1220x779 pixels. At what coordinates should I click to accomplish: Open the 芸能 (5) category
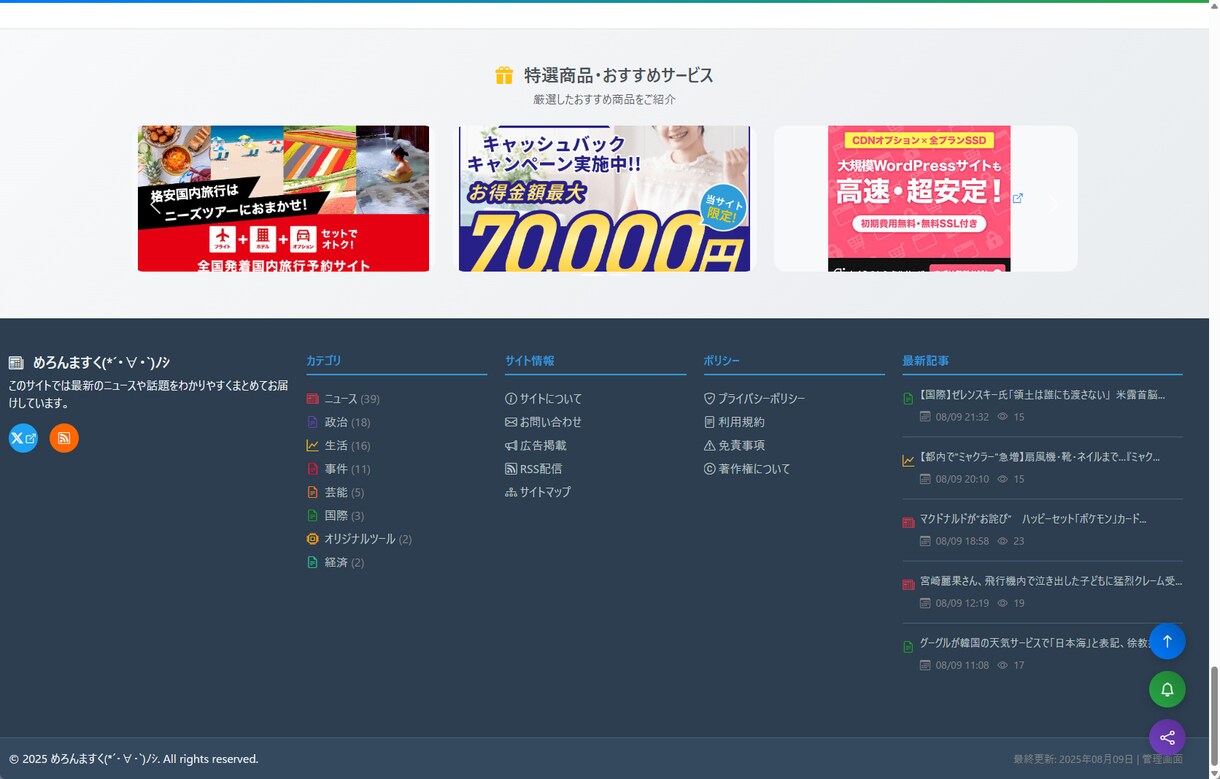click(x=335, y=492)
